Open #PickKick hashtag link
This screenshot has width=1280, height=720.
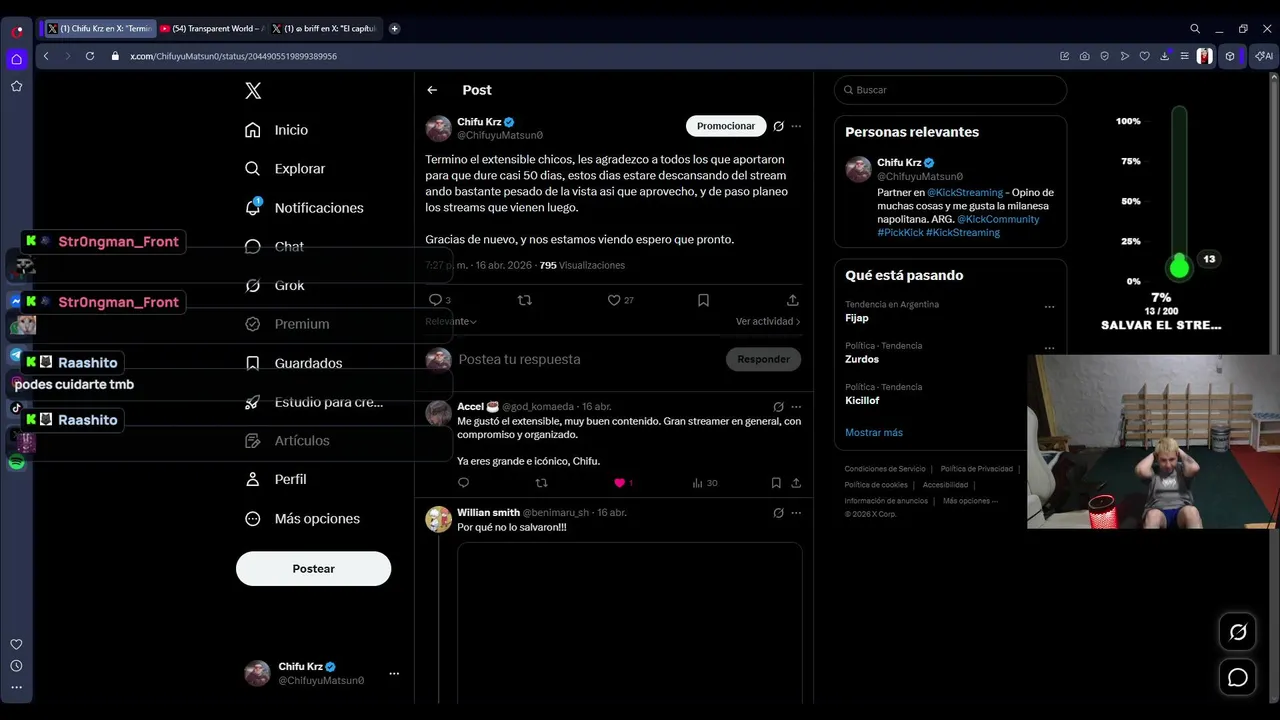pos(900,232)
